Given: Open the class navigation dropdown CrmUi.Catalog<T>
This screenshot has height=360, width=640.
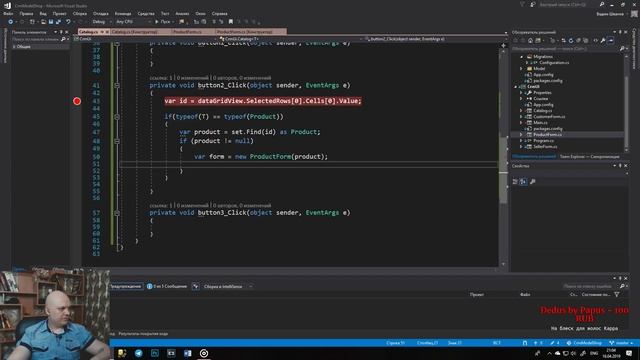Looking at the screenshot, I should coord(290,39).
